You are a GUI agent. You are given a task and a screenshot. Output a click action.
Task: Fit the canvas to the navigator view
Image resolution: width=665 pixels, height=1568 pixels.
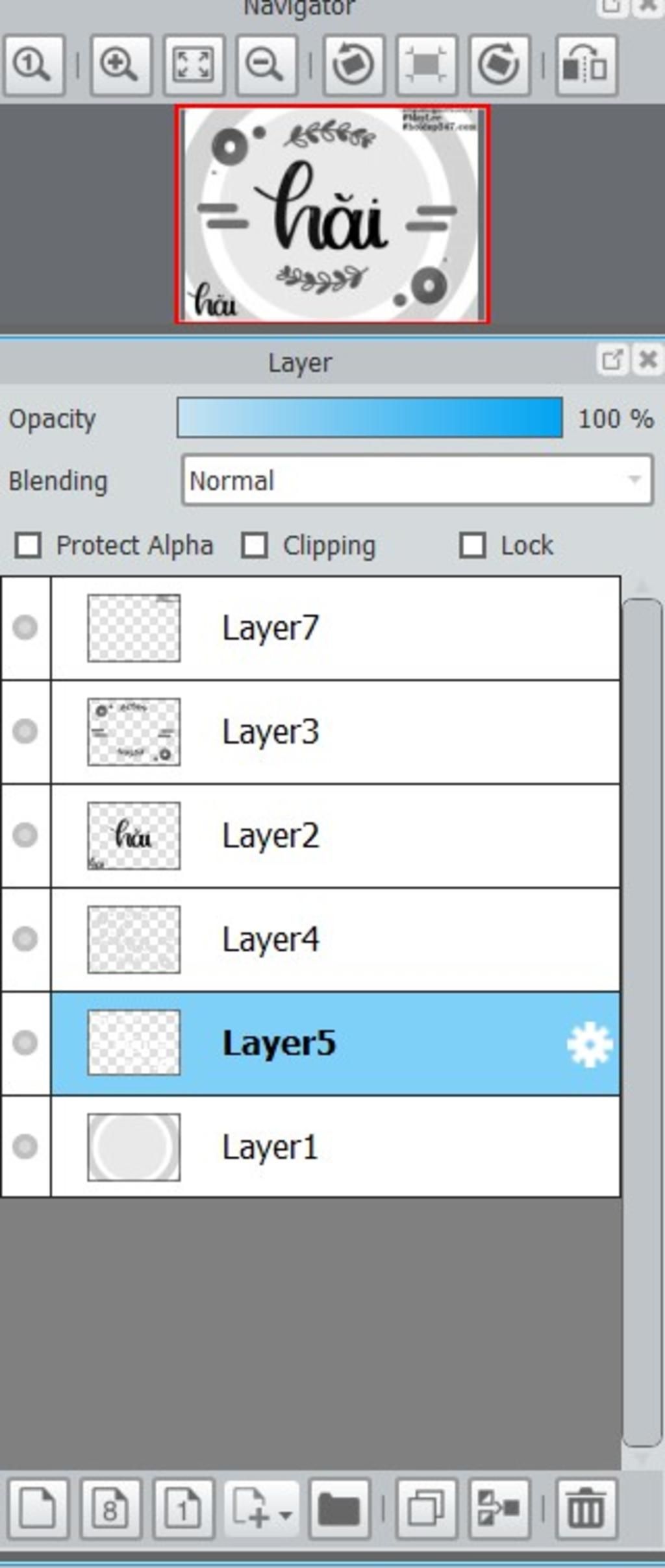(x=194, y=66)
